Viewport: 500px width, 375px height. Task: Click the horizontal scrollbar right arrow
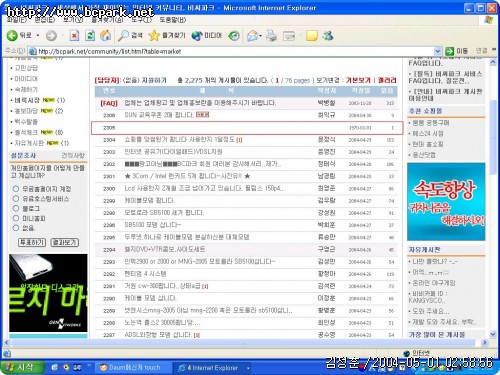point(485,342)
